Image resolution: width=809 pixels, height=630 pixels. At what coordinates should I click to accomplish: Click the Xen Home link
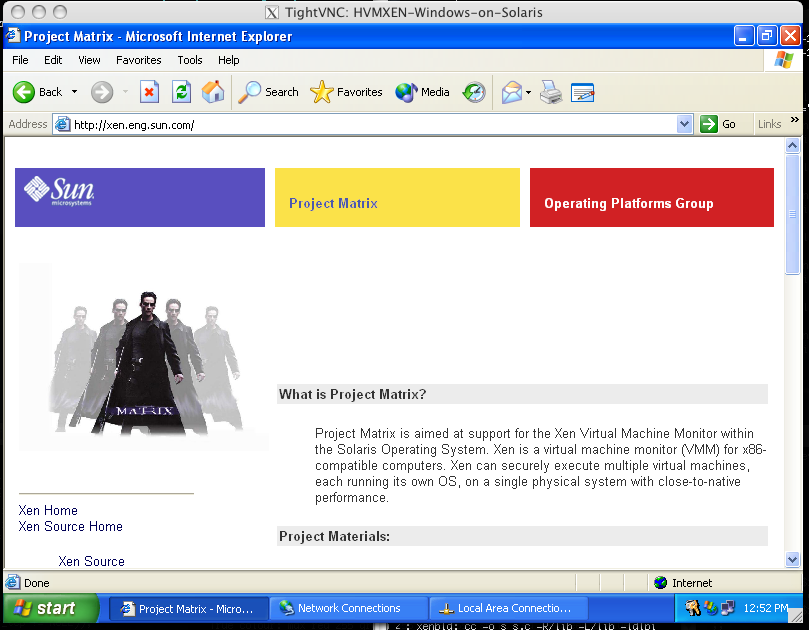[48, 510]
